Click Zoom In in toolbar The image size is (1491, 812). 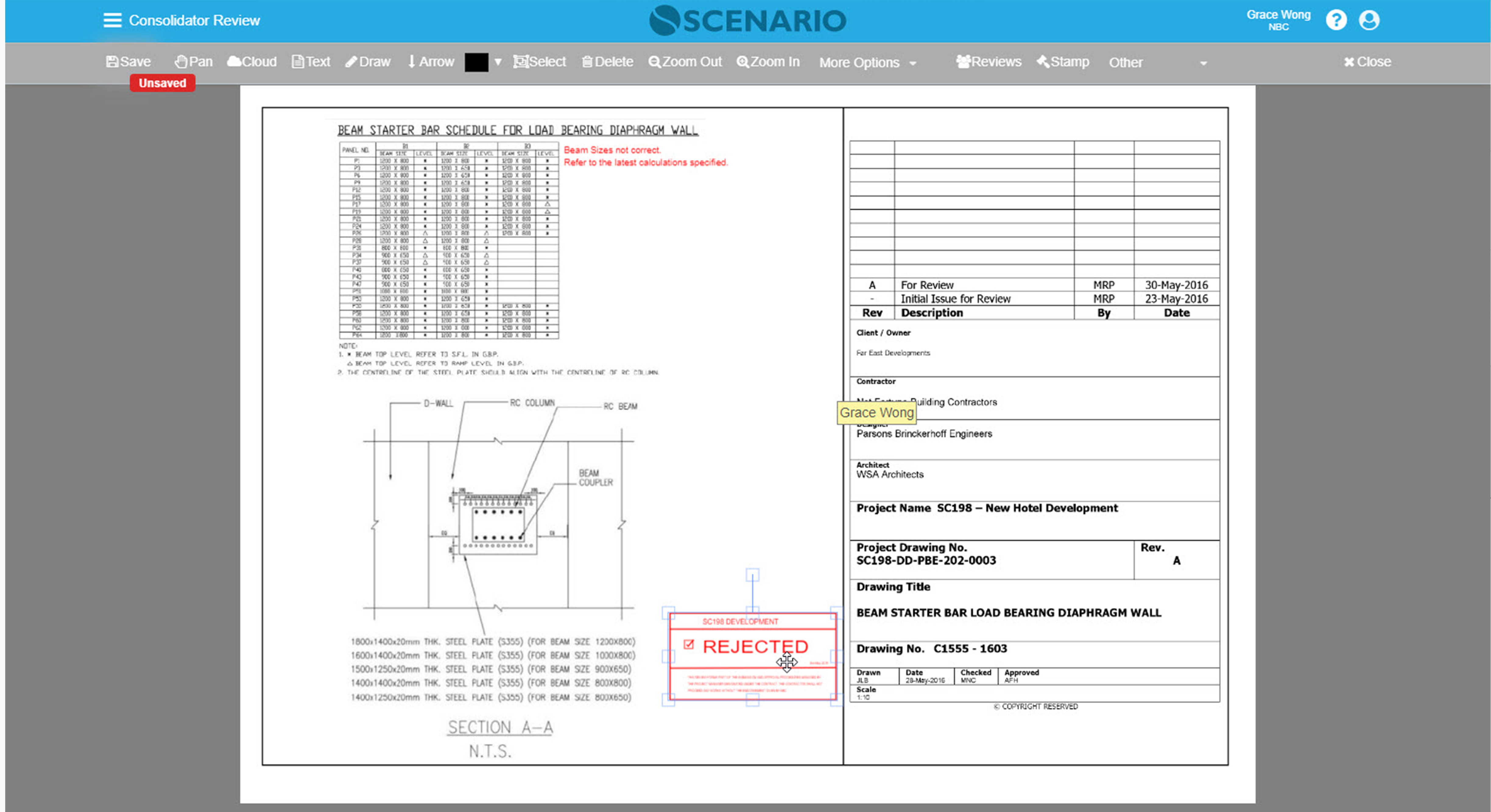point(768,61)
